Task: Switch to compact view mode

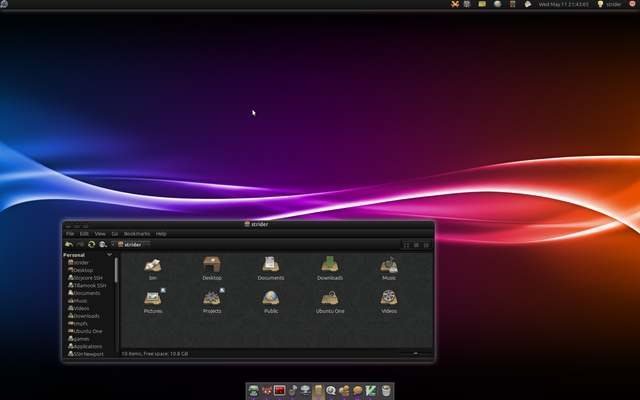Action: [427, 244]
